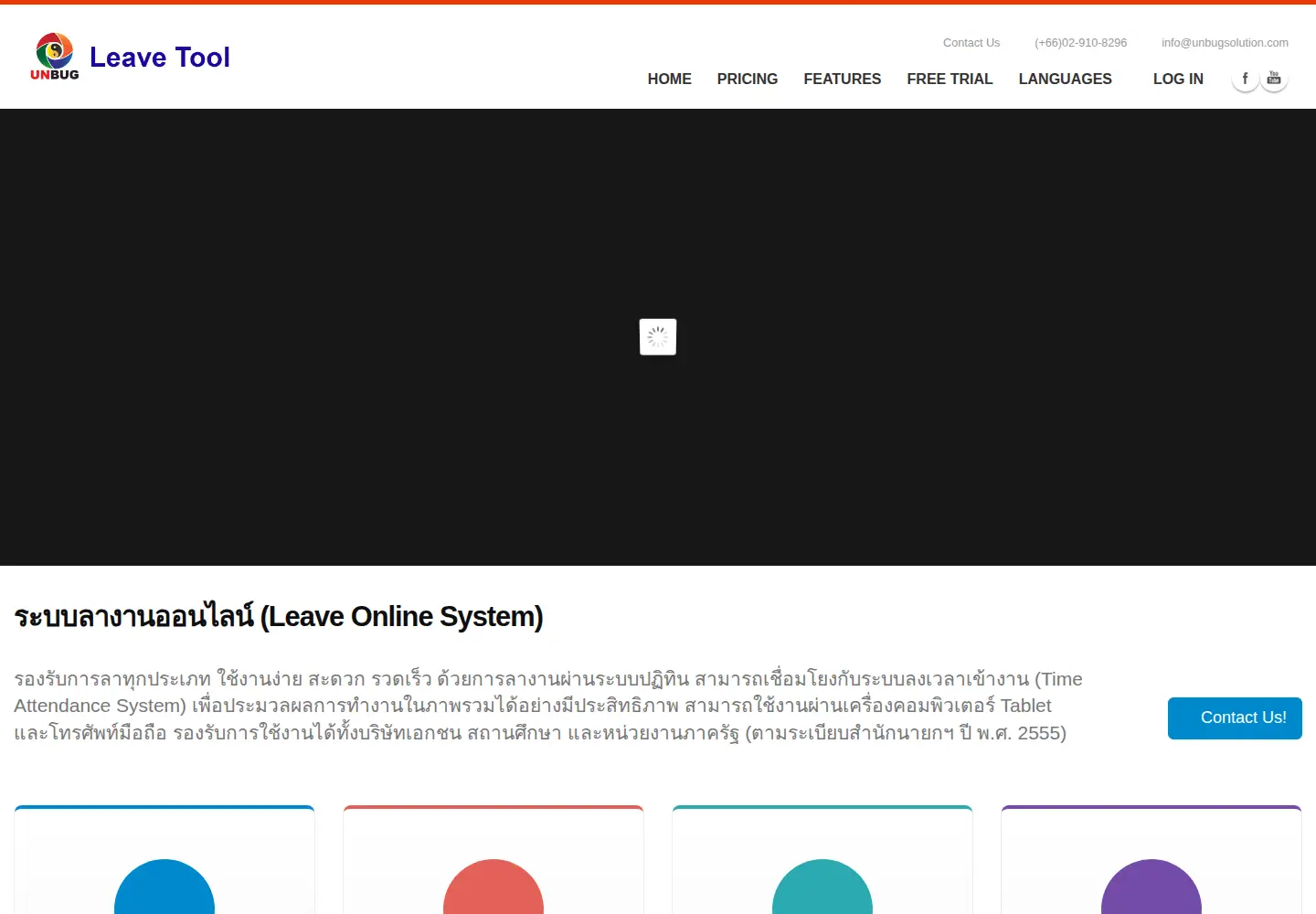Open the PRICING page
The height and width of the screenshot is (914, 1316).
[748, 80]
